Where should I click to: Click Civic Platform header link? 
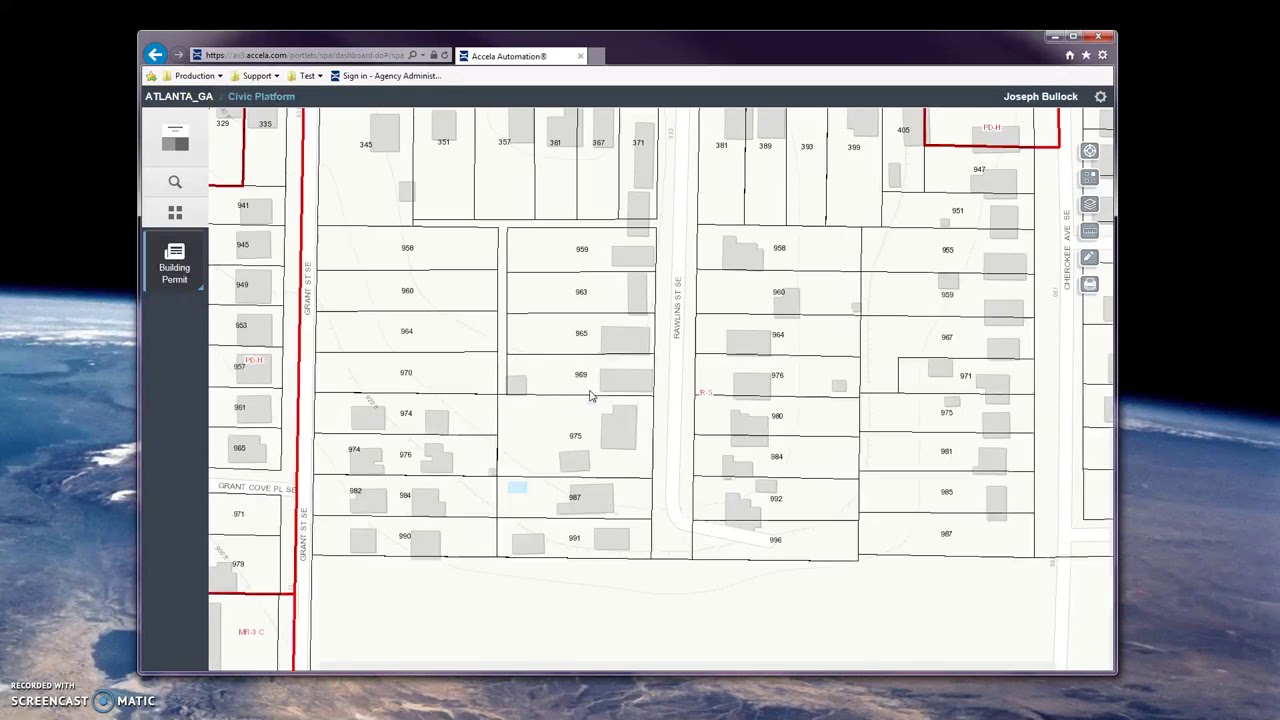(261, 97)
